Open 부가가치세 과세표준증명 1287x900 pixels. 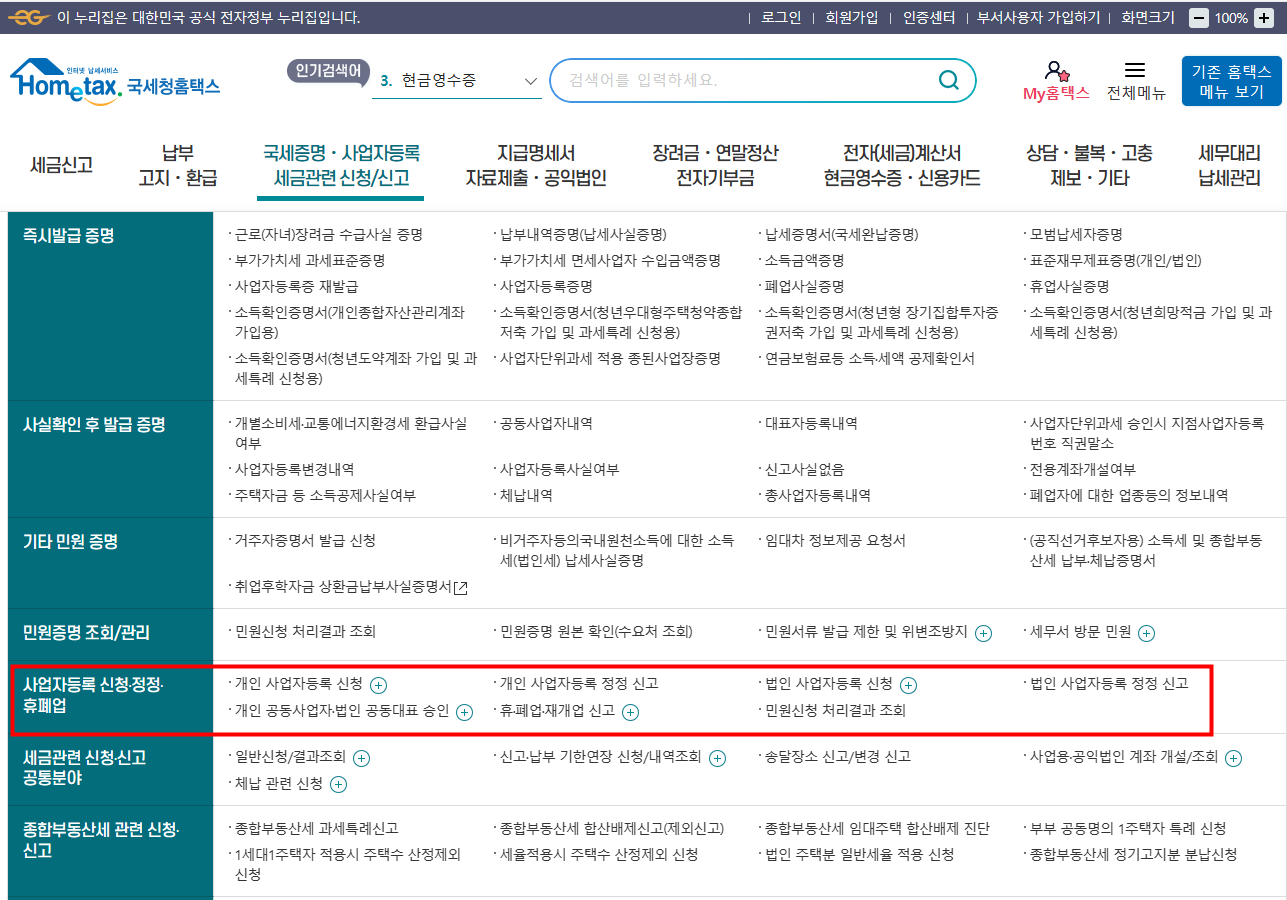click(309, 261)
